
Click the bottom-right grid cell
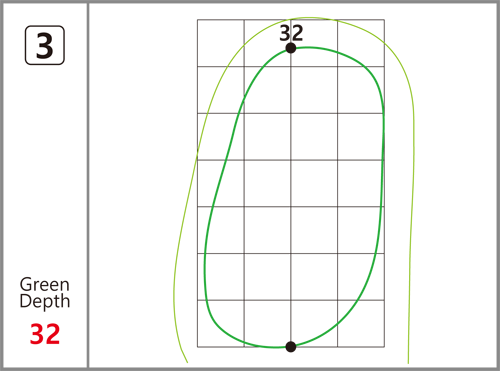361,324
